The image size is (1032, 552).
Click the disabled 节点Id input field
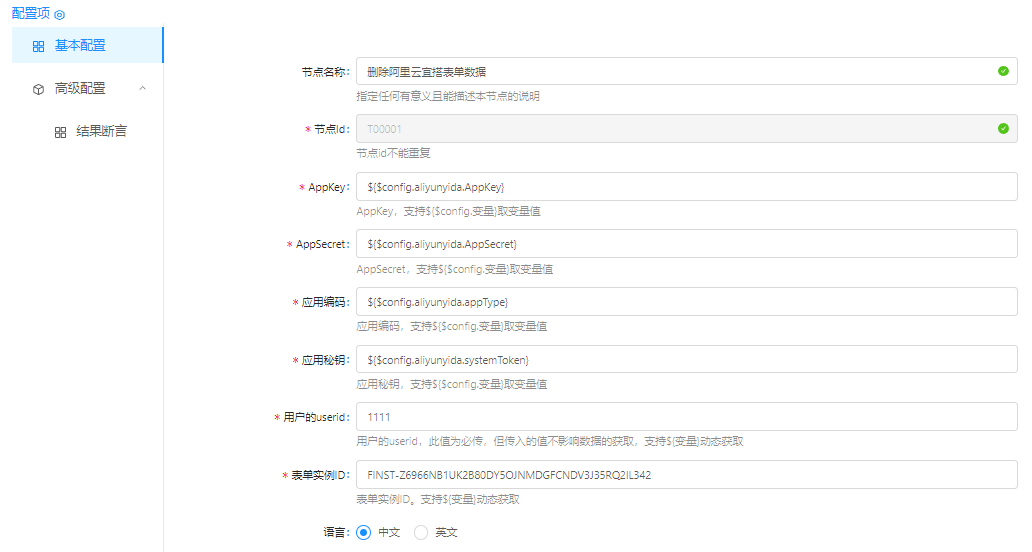[x=670, y=129]
